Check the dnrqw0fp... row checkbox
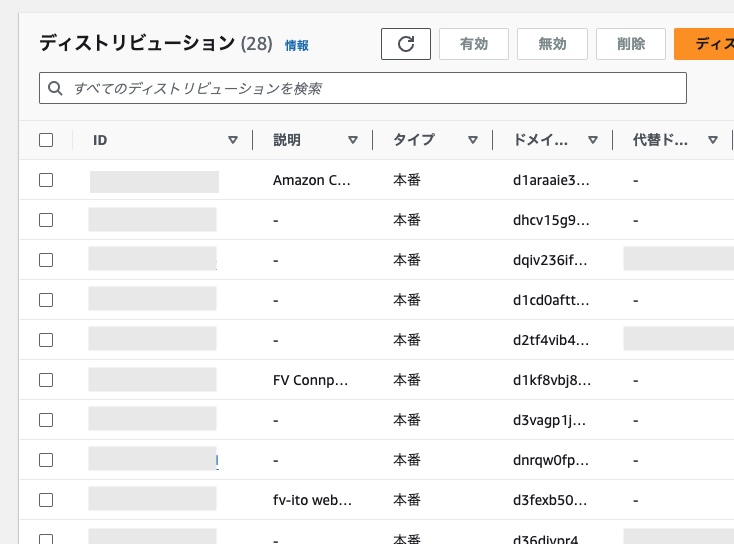734x544 pixels. 46,460
